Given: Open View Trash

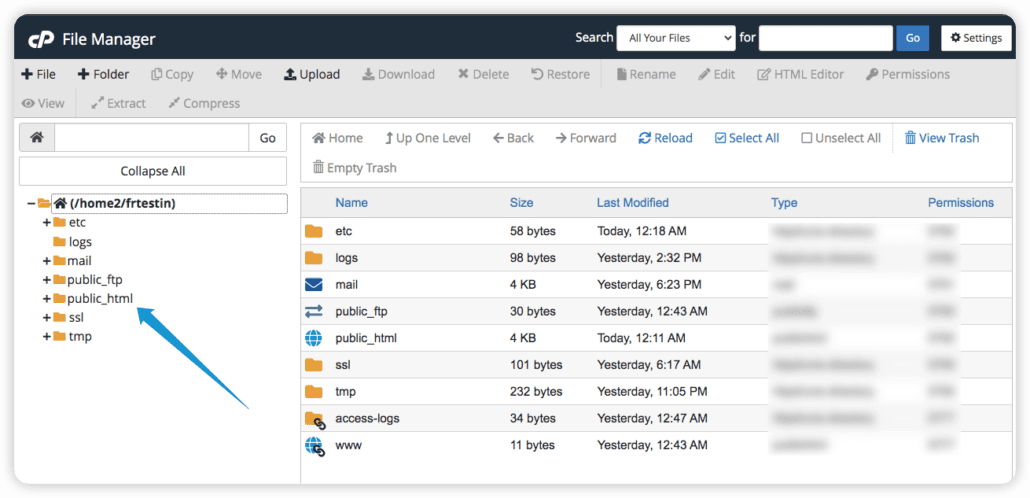Looking at the screenshot, I should click(x=941, y=138).
